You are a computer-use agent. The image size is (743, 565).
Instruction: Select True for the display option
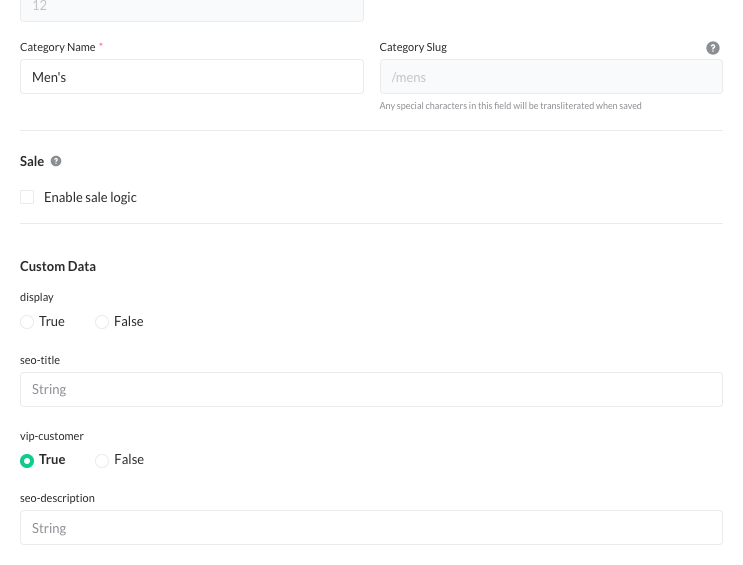point(27,322)
